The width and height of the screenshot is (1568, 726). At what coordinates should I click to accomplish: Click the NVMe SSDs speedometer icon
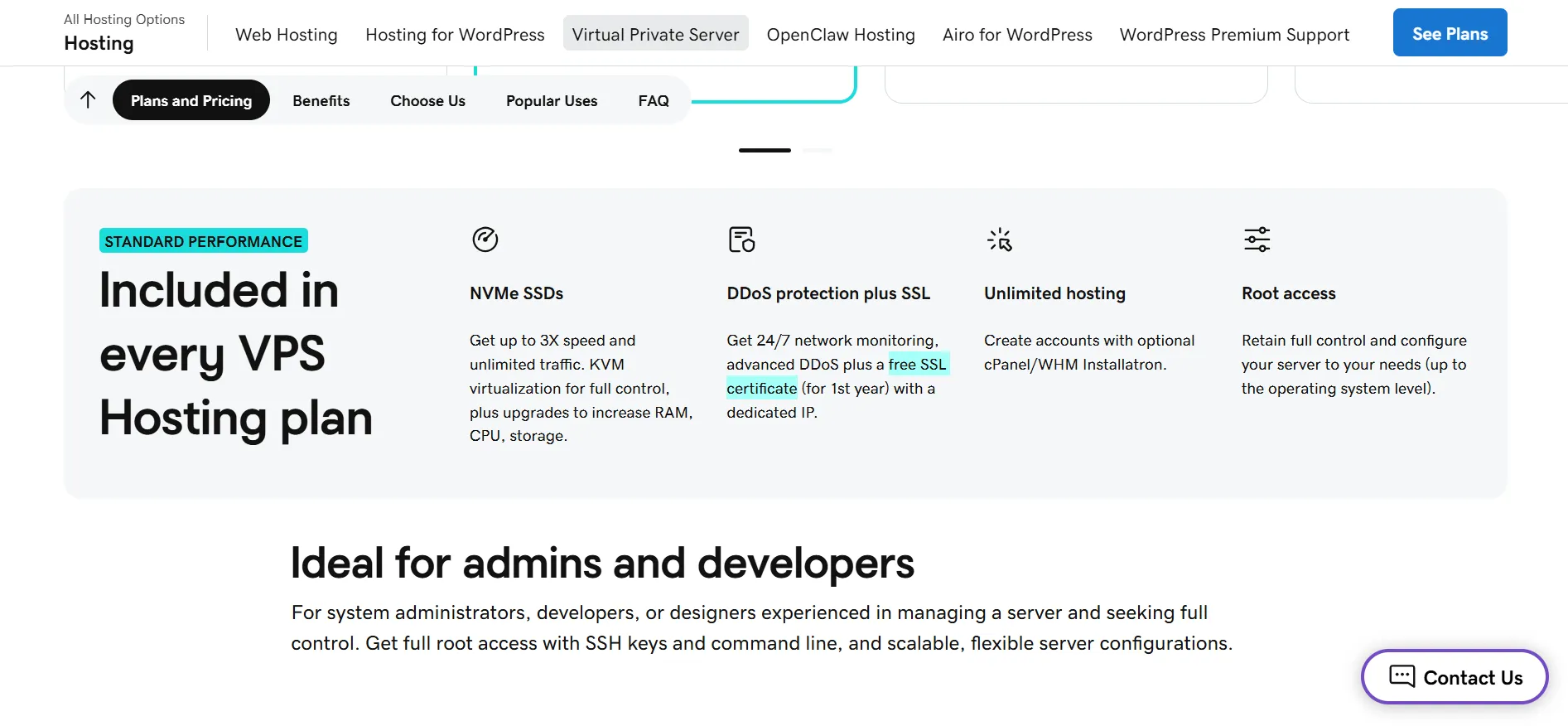click(485, 240)
